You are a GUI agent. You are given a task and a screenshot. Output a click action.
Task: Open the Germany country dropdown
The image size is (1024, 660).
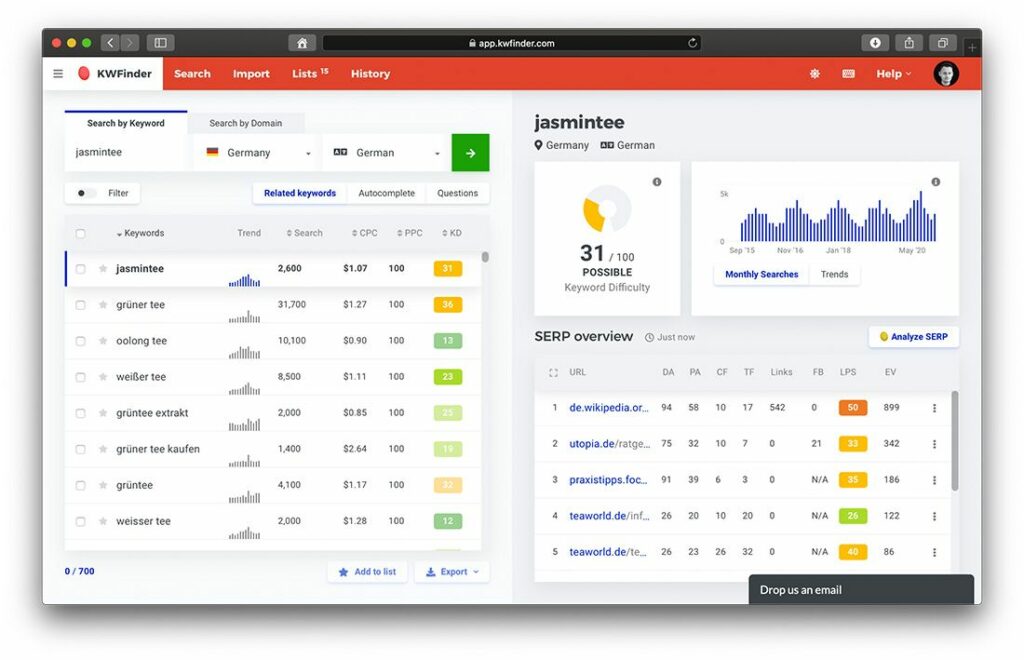click(253, 152)
